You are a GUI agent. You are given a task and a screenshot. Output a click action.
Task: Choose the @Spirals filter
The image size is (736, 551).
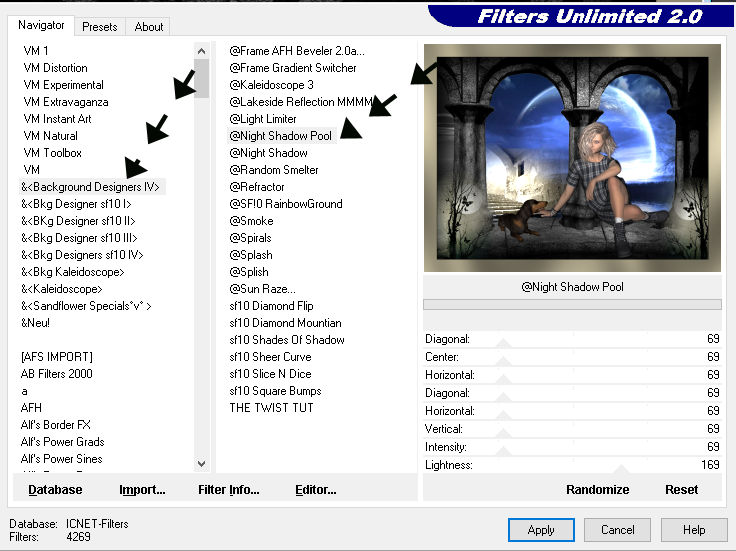click(x=250, y=237)
